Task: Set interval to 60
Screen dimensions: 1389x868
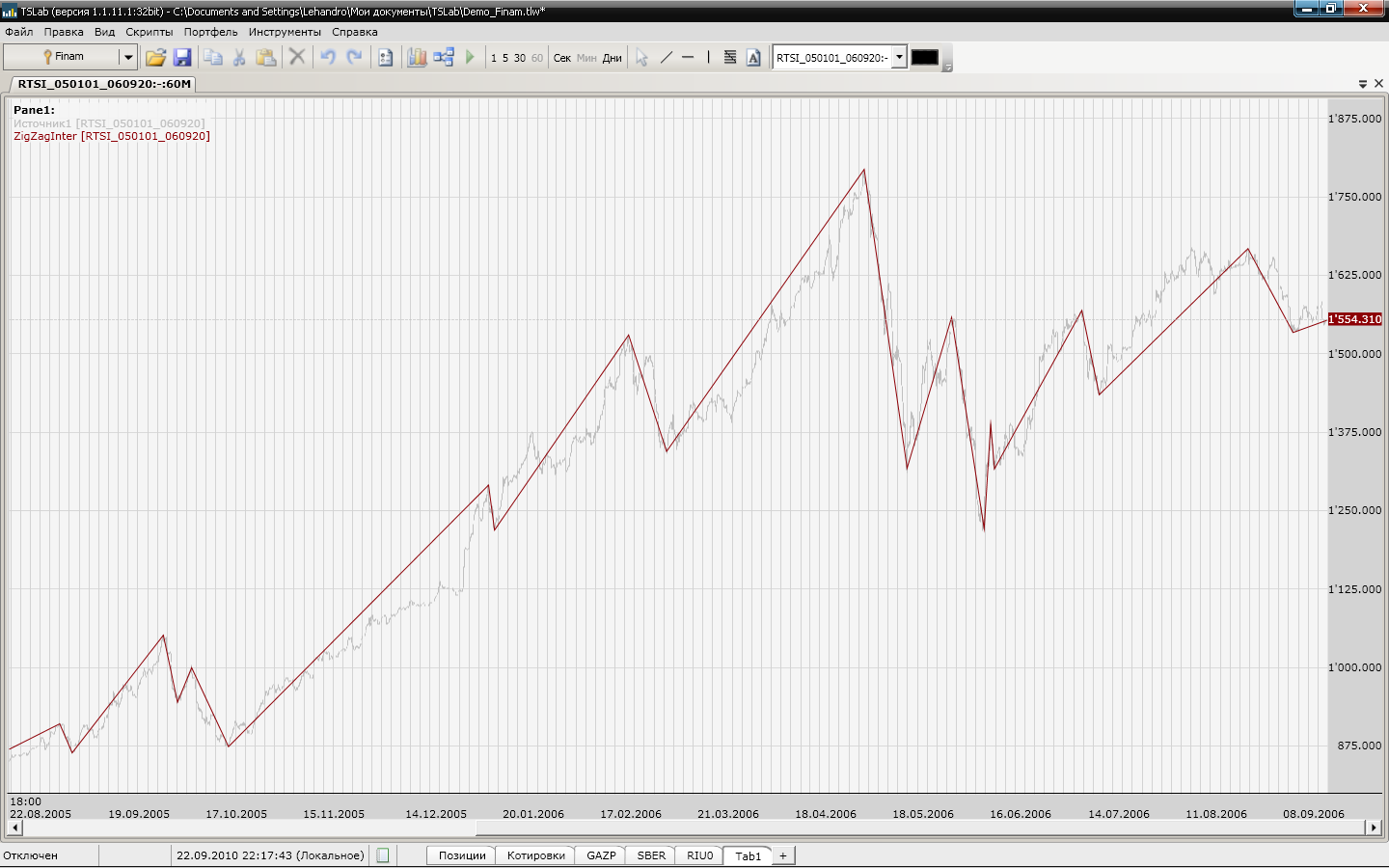Action: tap(537, 58)
